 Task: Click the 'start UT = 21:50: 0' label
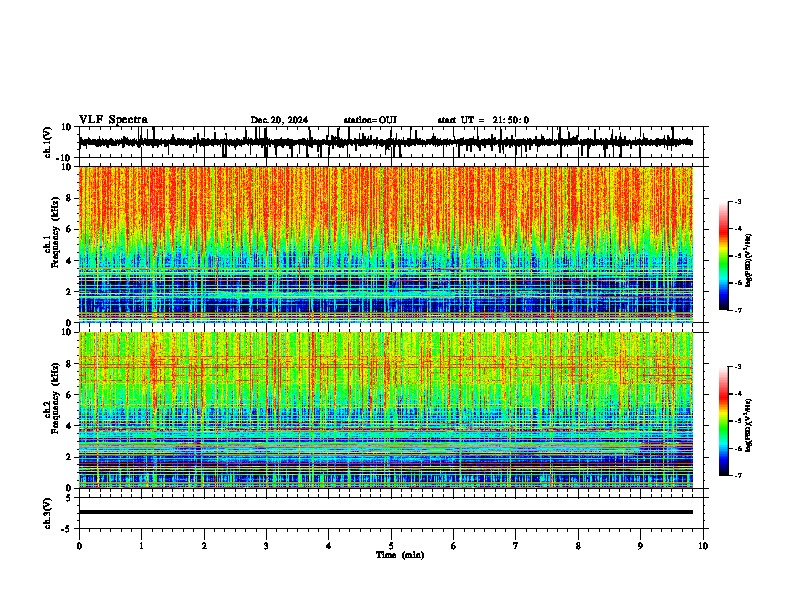coord(483,120)
